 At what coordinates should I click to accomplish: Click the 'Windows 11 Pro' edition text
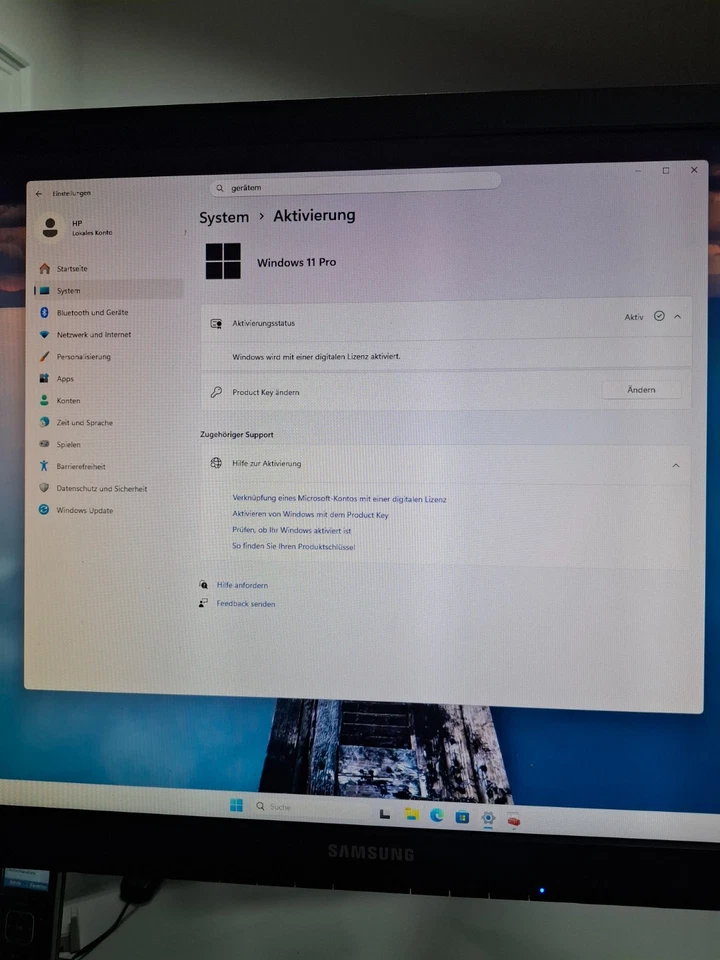pyautogui.click(x=296, y=262)
